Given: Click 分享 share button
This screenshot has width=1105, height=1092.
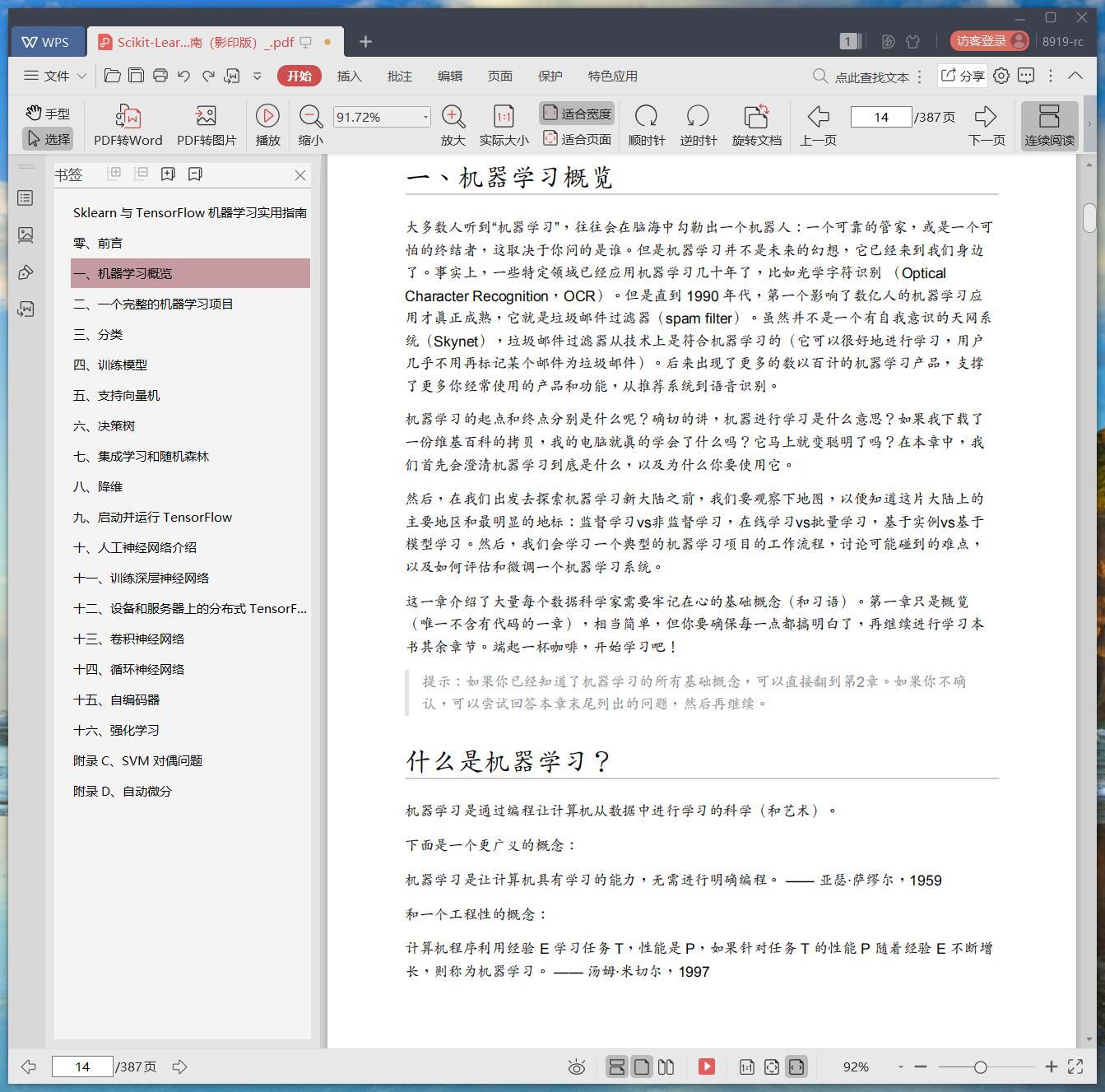Looking at the screenshot, I should coord(962,76).
